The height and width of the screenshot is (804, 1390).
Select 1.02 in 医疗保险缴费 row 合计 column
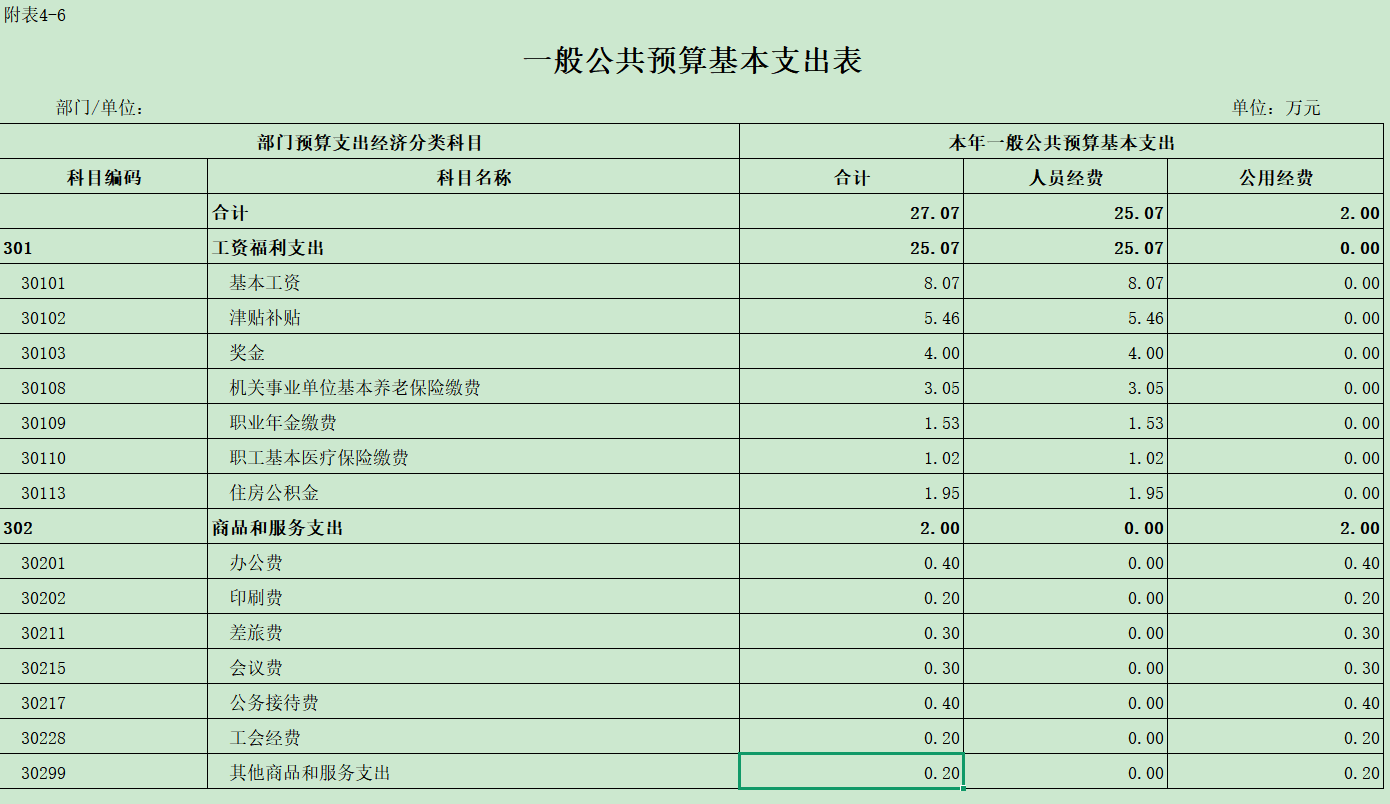point(852,457)
